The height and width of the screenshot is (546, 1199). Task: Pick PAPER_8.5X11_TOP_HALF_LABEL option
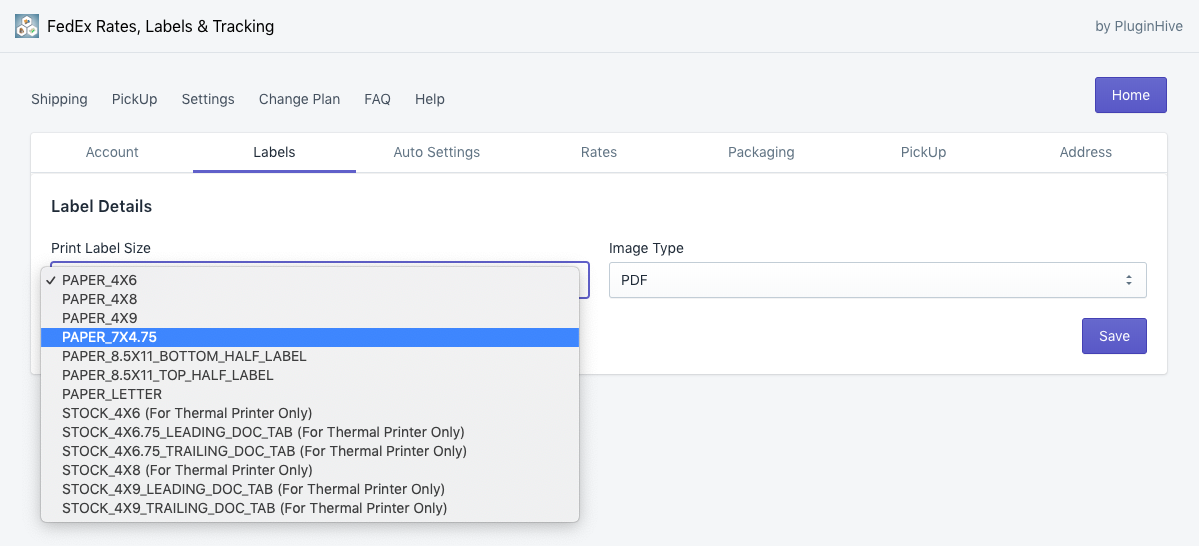pos(310,375)
